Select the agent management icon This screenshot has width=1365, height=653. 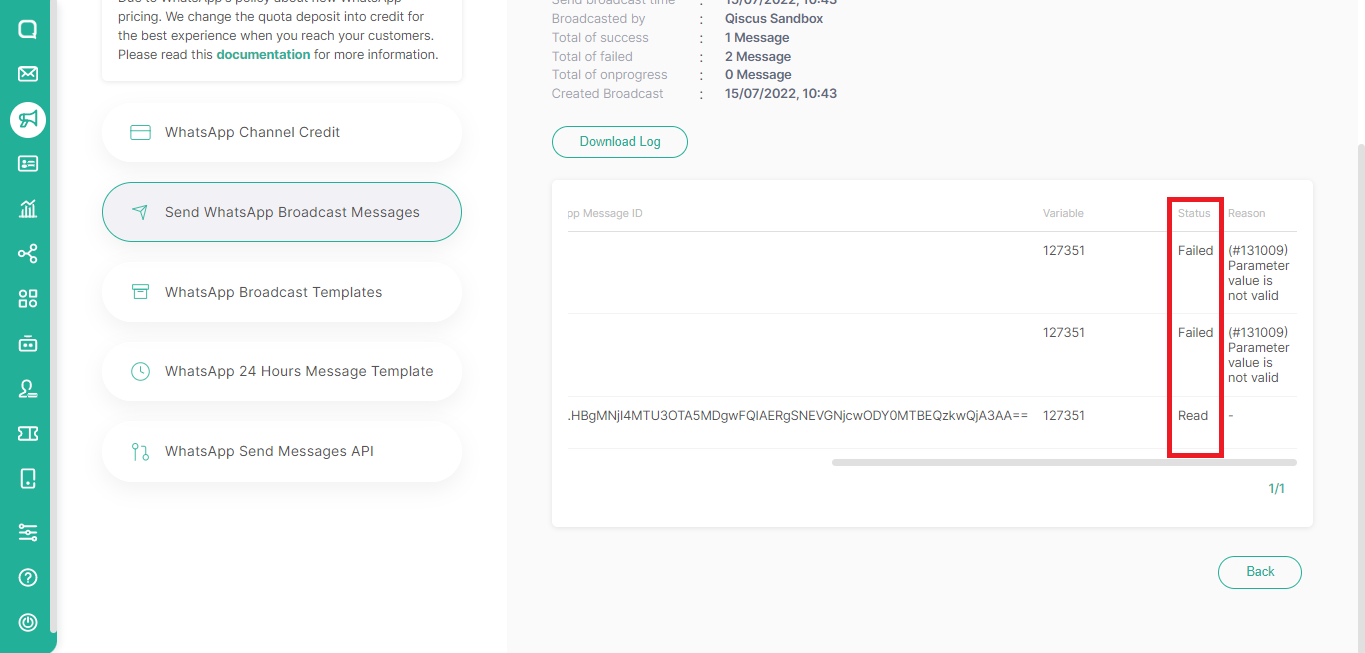click(27, 388)
